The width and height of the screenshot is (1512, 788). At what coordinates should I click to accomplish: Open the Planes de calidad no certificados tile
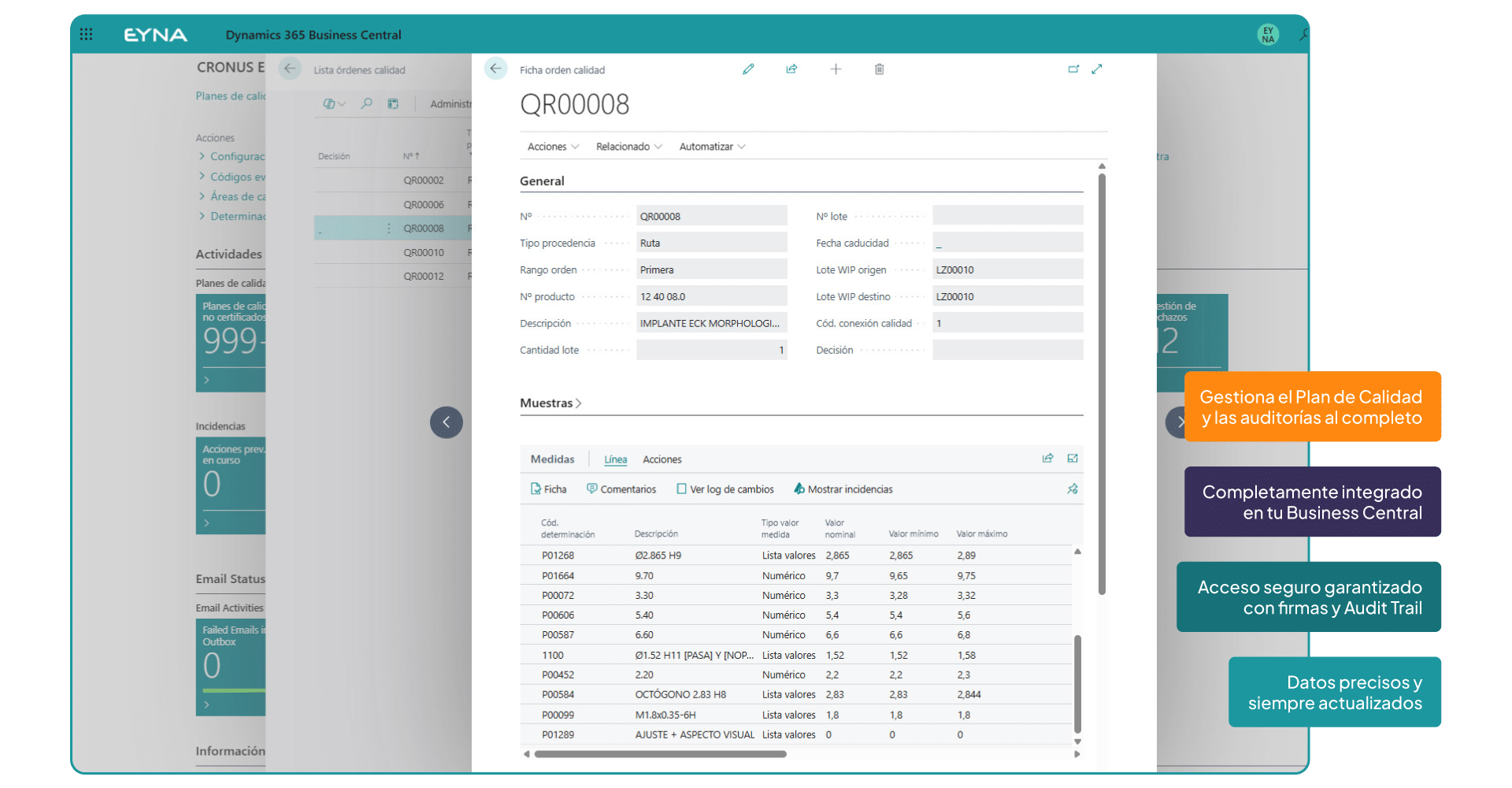click(x=231, y=344)
